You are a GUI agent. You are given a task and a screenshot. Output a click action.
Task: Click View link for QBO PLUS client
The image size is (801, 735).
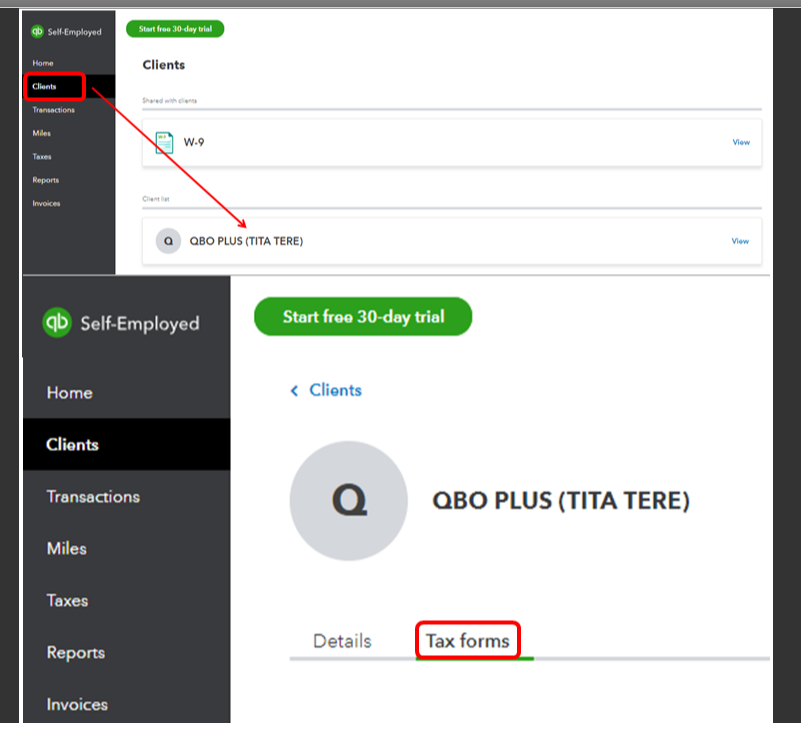tap(740, 241)
